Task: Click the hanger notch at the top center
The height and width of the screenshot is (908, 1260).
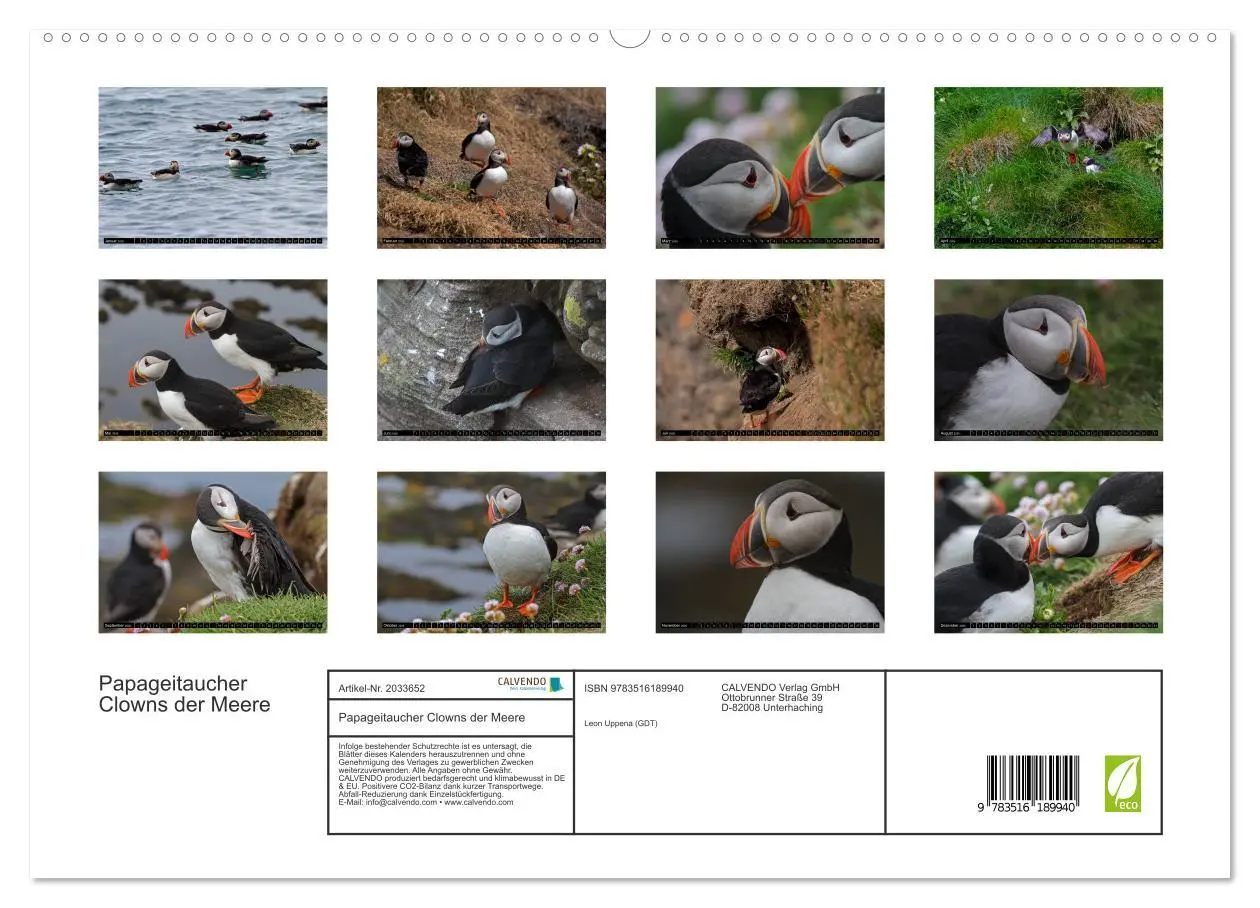Action: 630,38
